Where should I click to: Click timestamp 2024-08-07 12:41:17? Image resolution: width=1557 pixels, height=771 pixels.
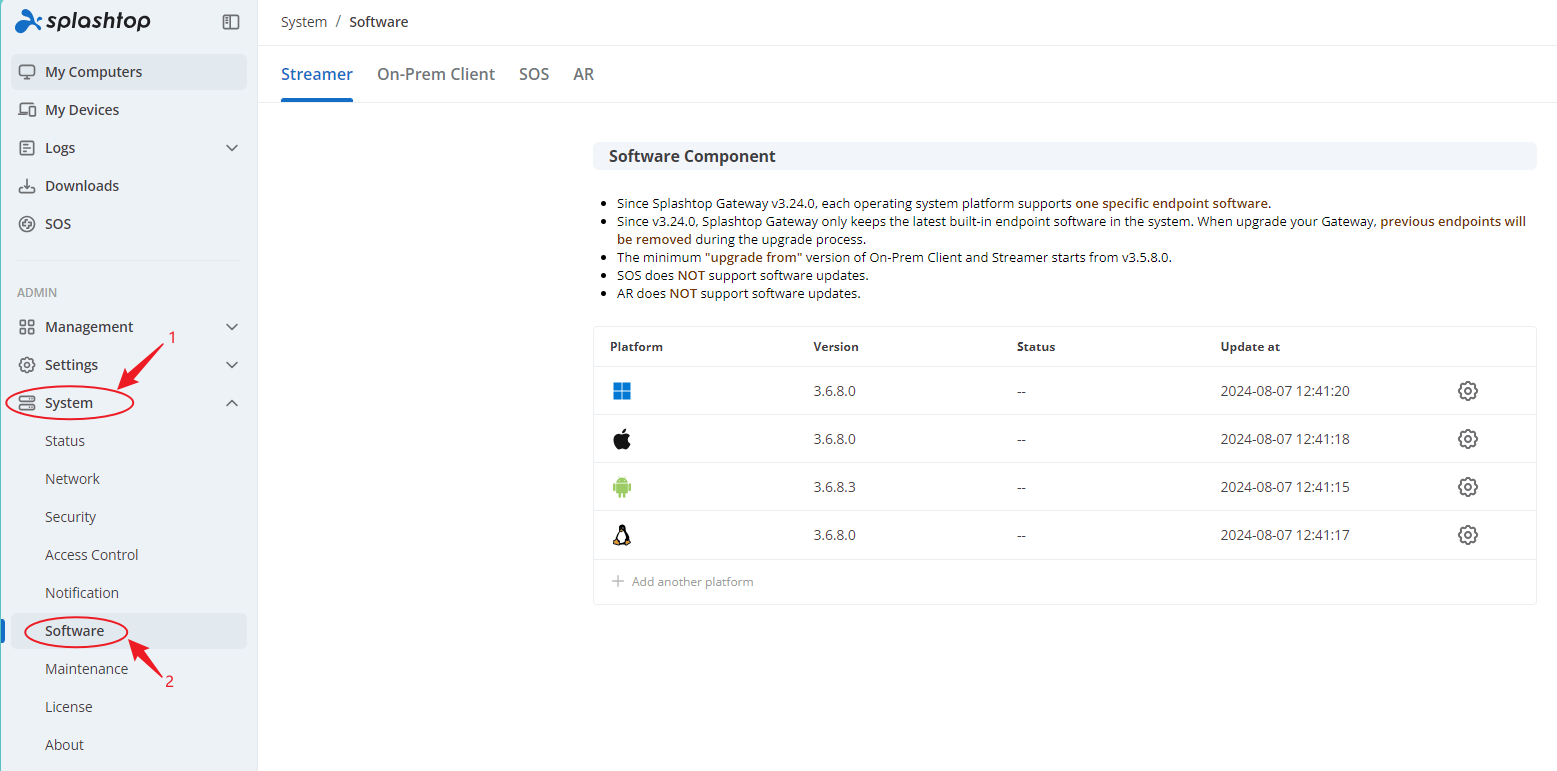coord(1285,535)
